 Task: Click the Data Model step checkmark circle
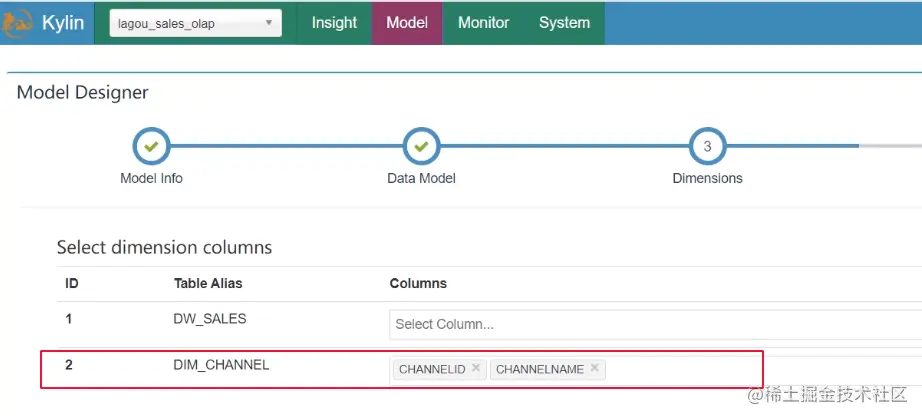[421, 146]
